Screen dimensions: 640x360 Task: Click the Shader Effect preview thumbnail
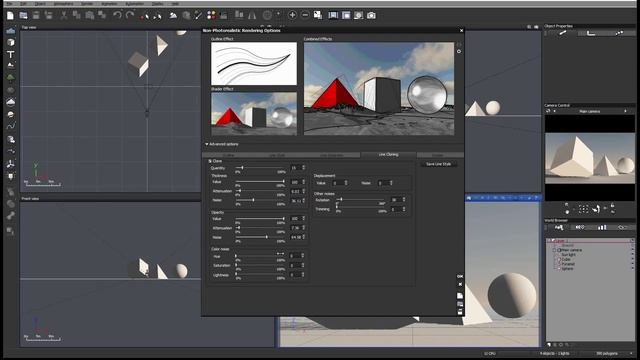pos(253,113)
